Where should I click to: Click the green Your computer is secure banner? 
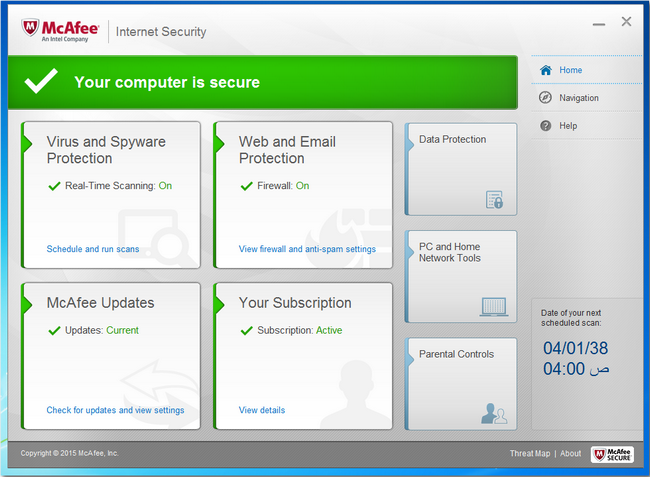[265, 82]
